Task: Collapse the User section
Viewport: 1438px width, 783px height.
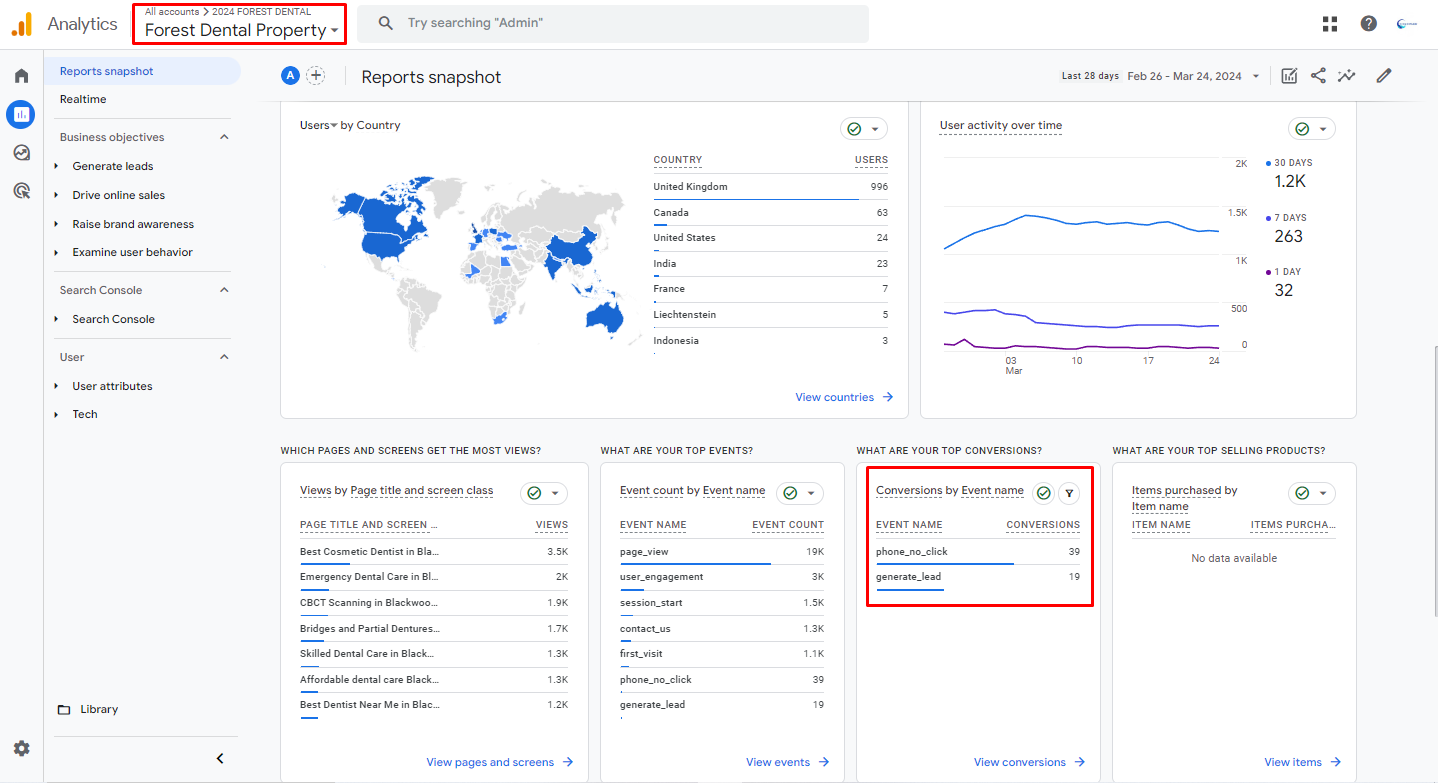Action: click(x=224, y=357)
